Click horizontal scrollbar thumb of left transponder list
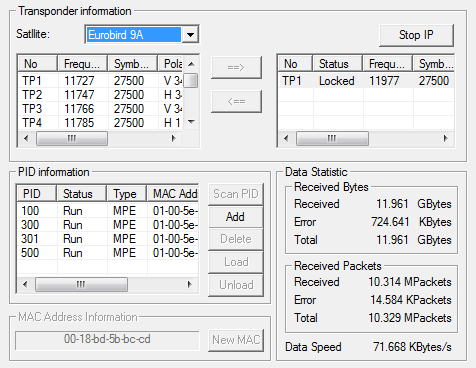The width and height of the screenshot is (476, 368). tap(72, 138)
